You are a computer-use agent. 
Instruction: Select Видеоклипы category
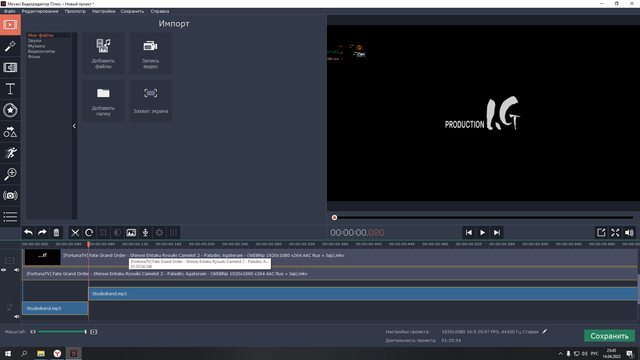click(41, 51)
